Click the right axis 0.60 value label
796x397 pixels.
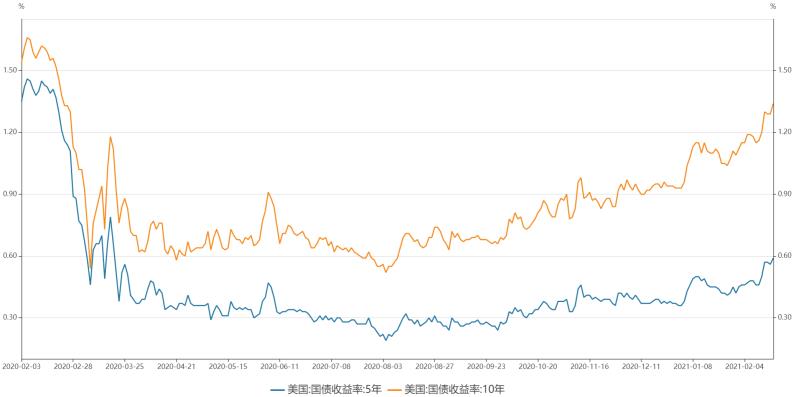[x=783, y=256]
